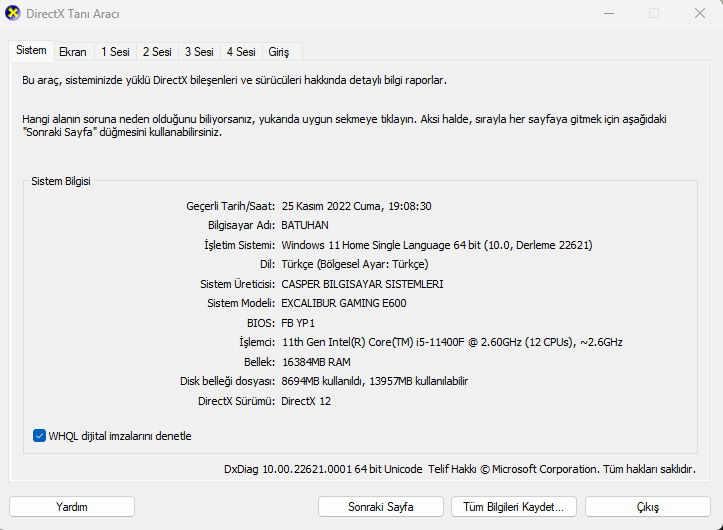Click the Sistem Modeli value text
Viewport: 723px width, 530px height.
click(x=344, y=303)
